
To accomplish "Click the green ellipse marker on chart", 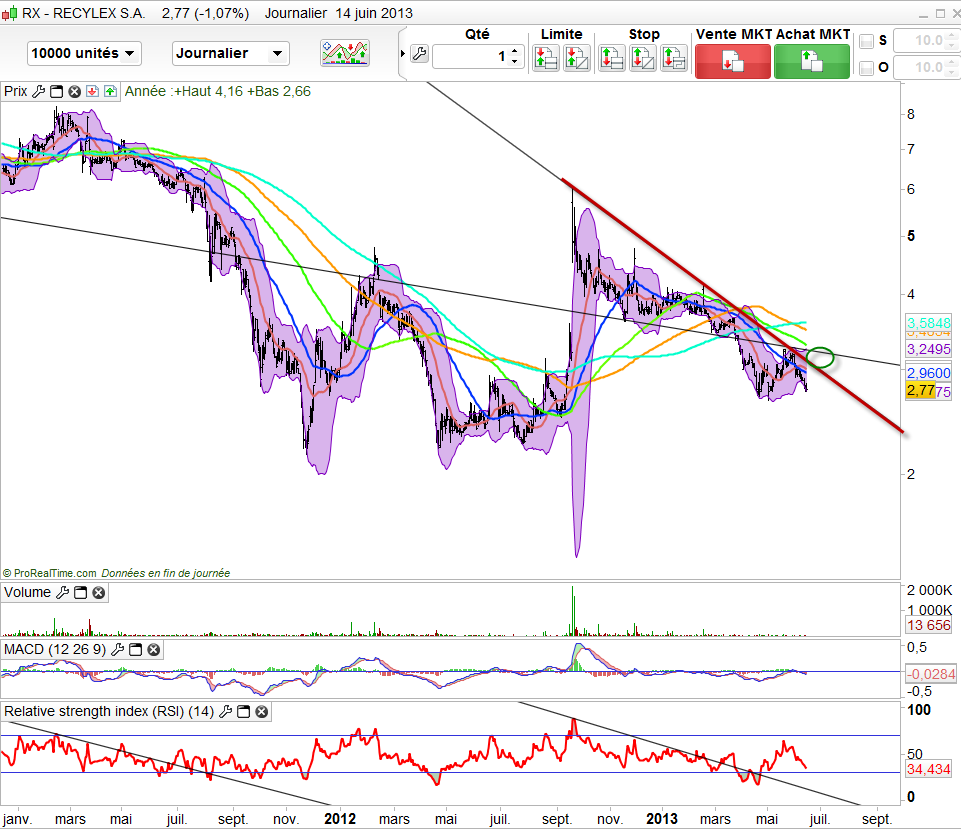I will tap(820, 356).
